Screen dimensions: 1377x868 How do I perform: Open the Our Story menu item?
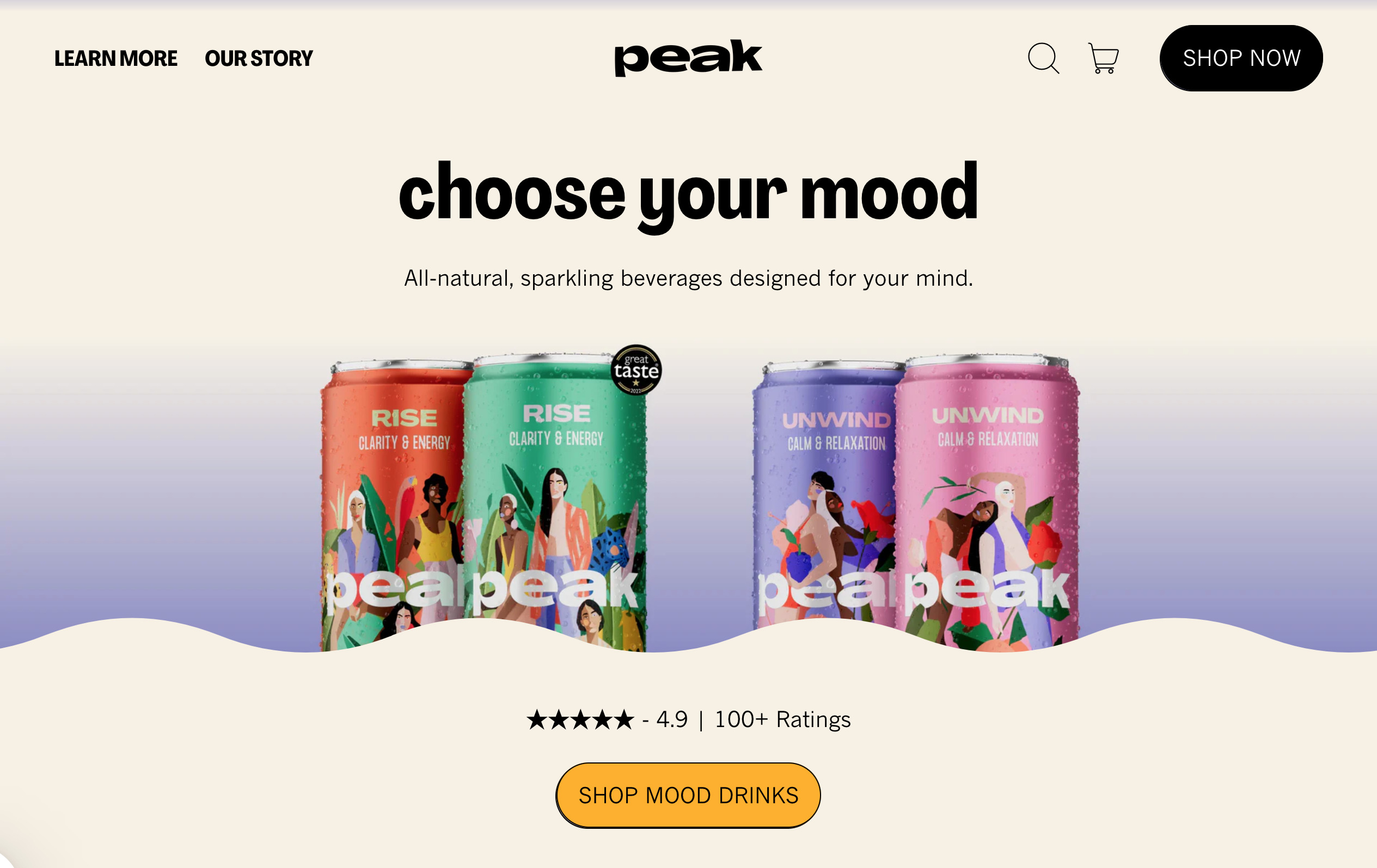259,58
